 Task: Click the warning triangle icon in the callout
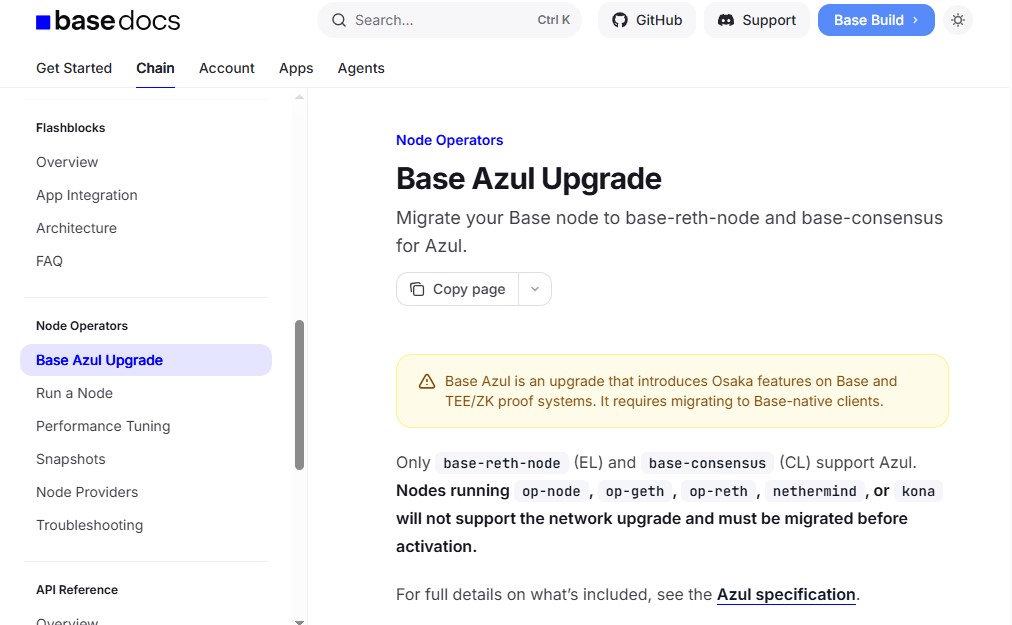coord(427,382)
